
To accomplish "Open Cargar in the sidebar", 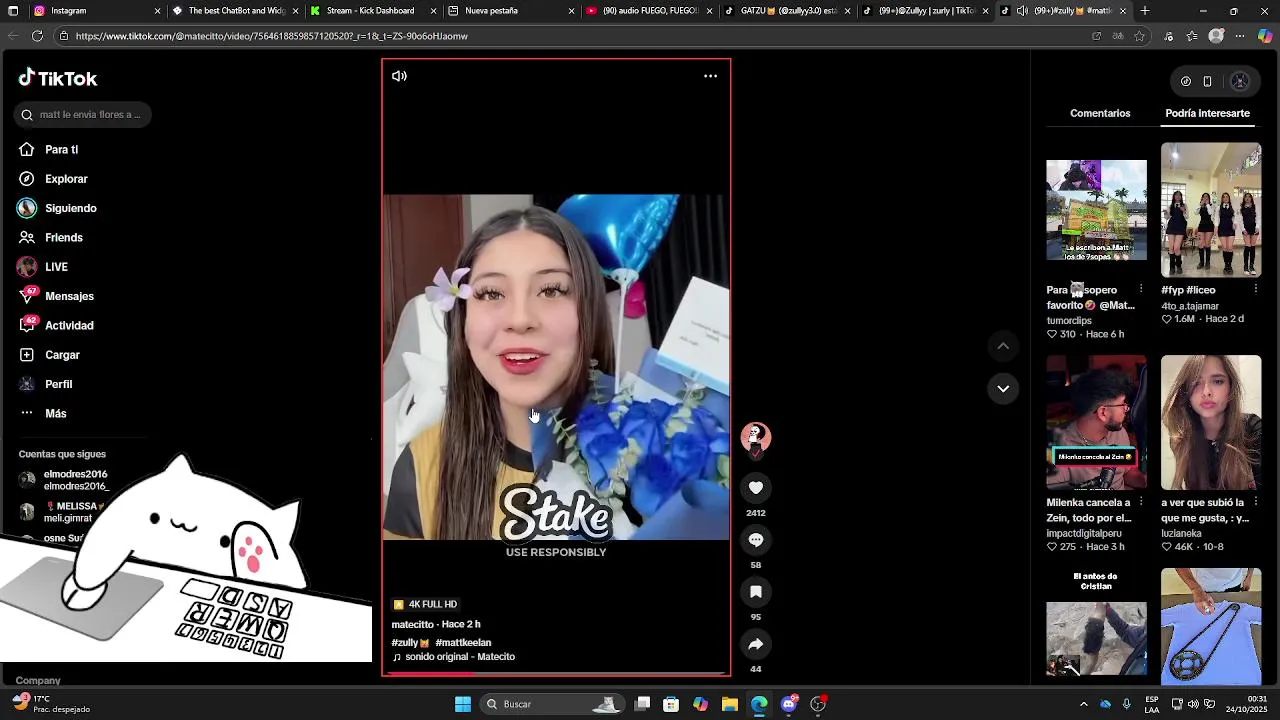I will click(62, 355).
